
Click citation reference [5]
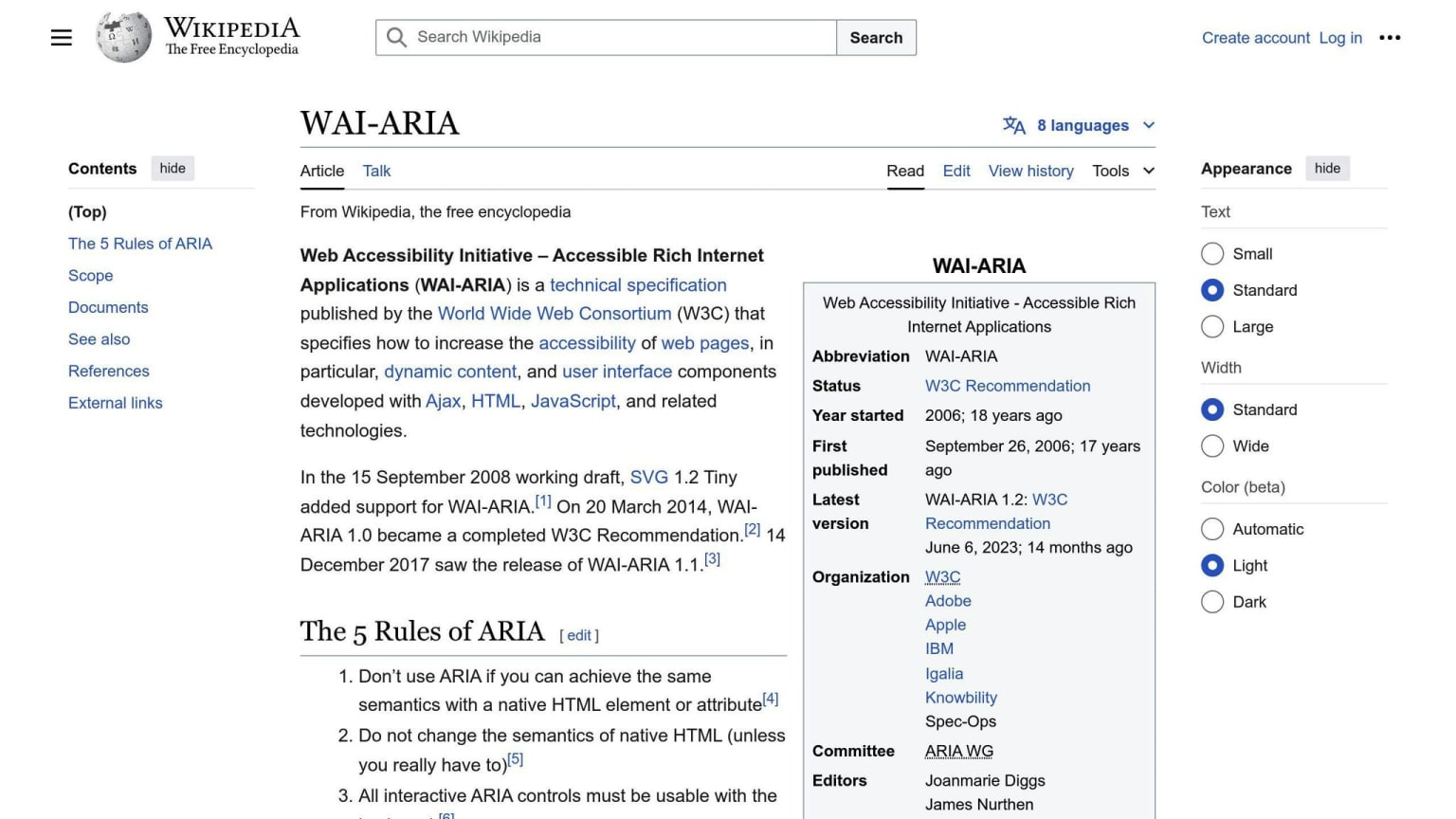[515, 758]
